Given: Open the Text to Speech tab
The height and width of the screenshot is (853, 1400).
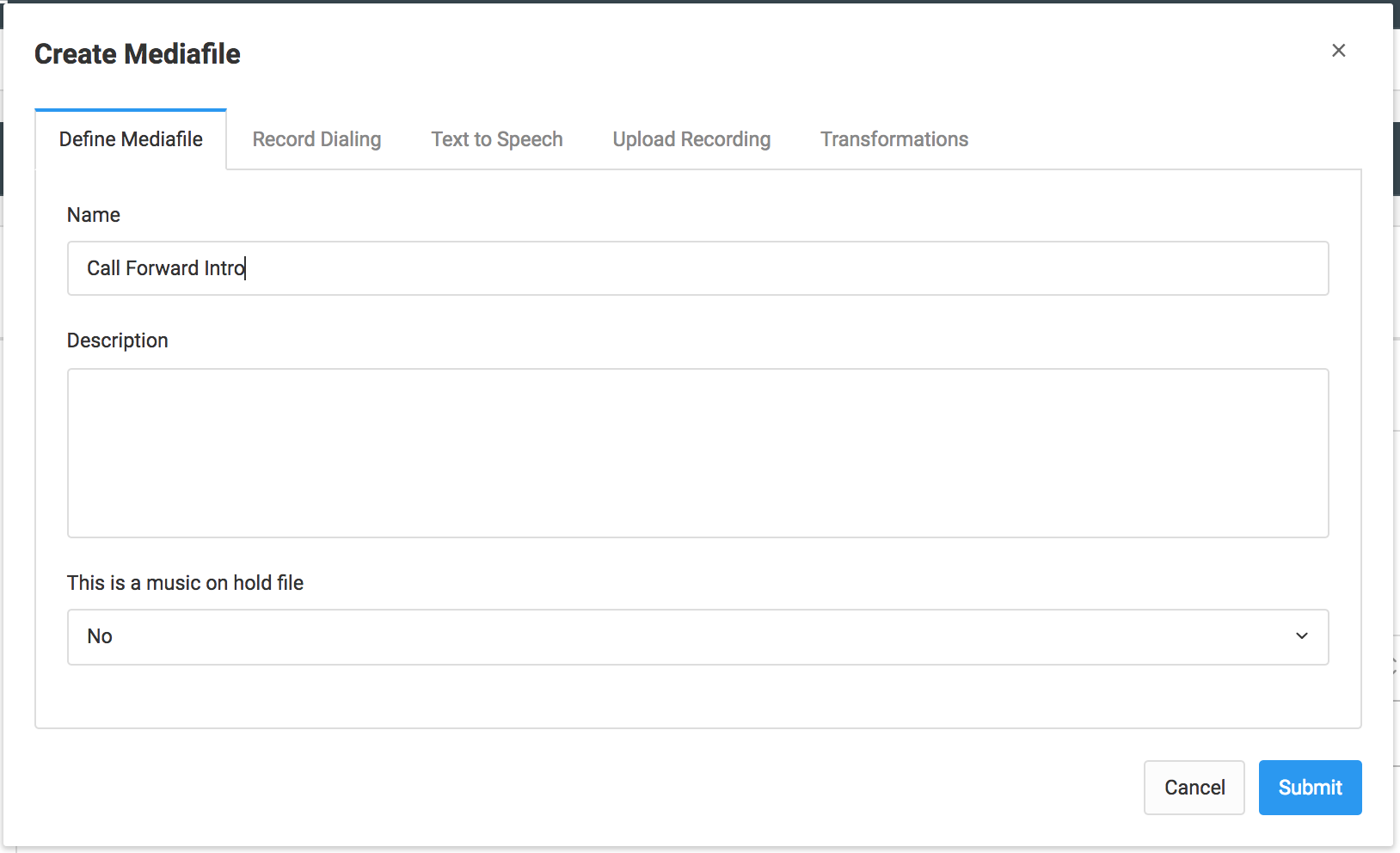Looking at the screenshot, I should [x=497, y=139].
